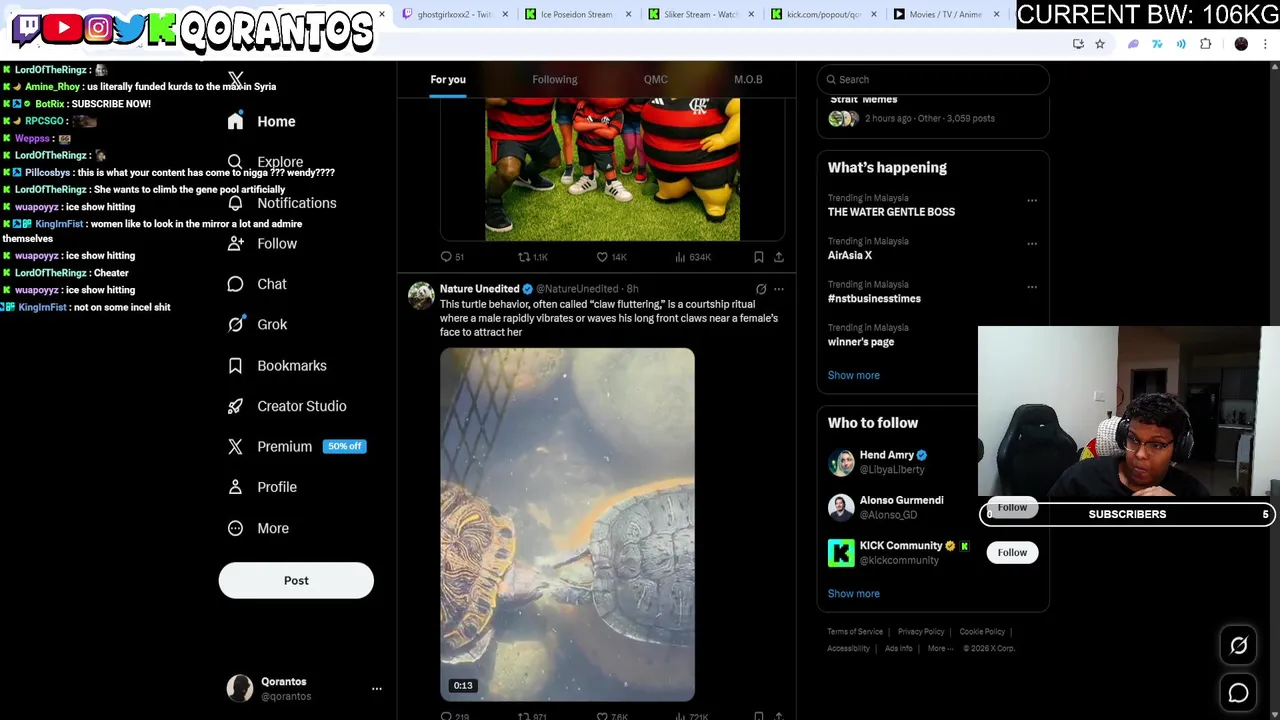Click the Nature Unedited profile avatar

pyautogui.click(x=421, y=295)
